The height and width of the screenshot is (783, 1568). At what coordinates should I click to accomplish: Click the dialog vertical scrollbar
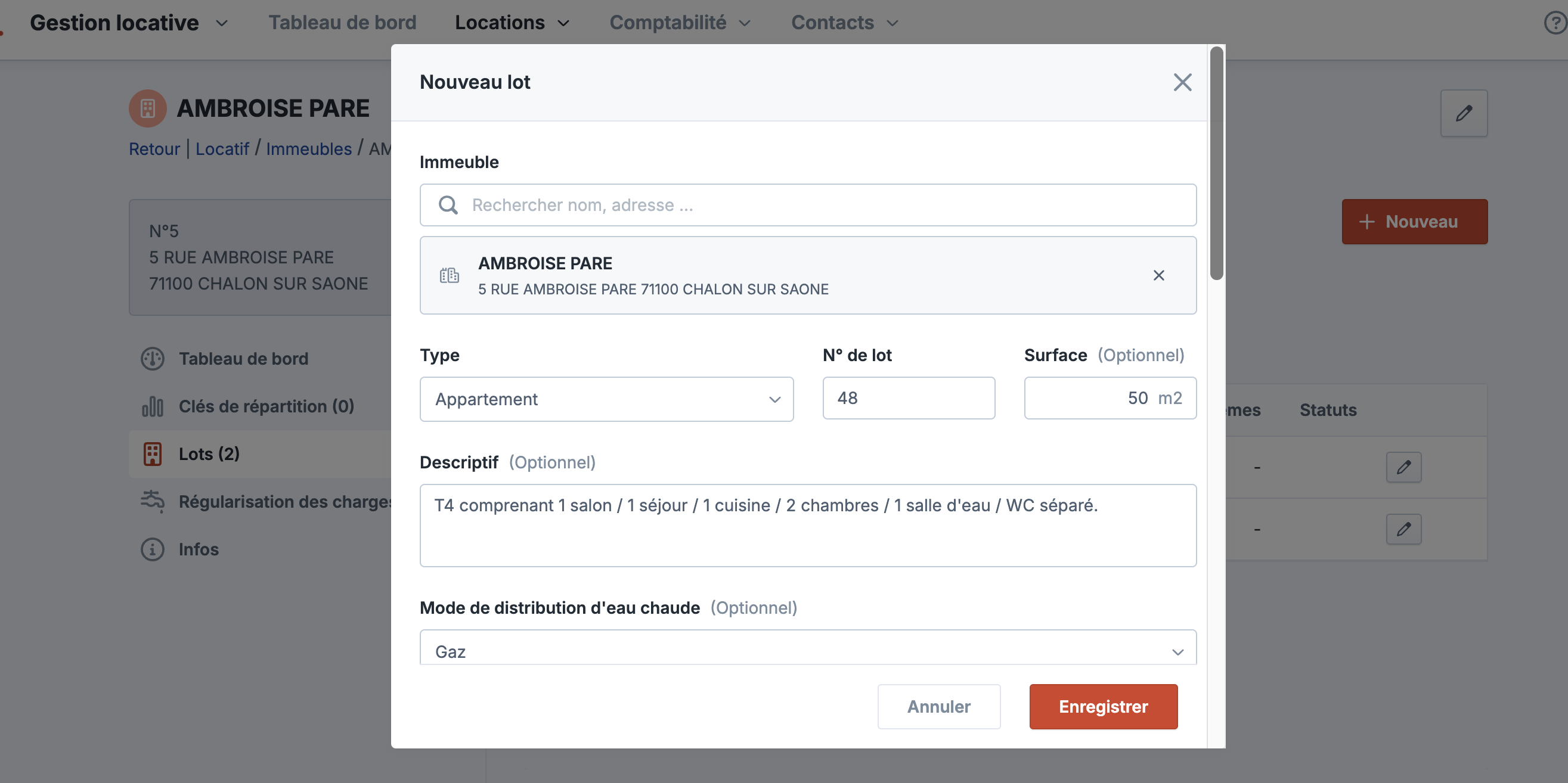coord(1216,164)
